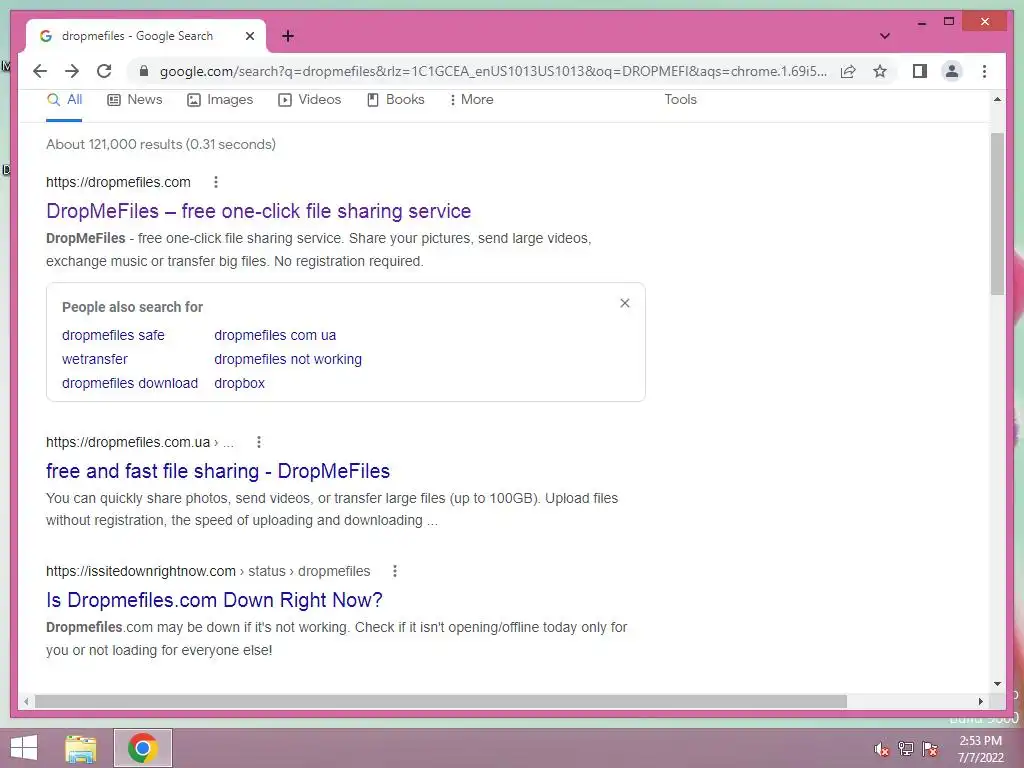1024x768 pixels.
Task: Select the Chrome taskbar icon
Action: (x=142, y=748)
